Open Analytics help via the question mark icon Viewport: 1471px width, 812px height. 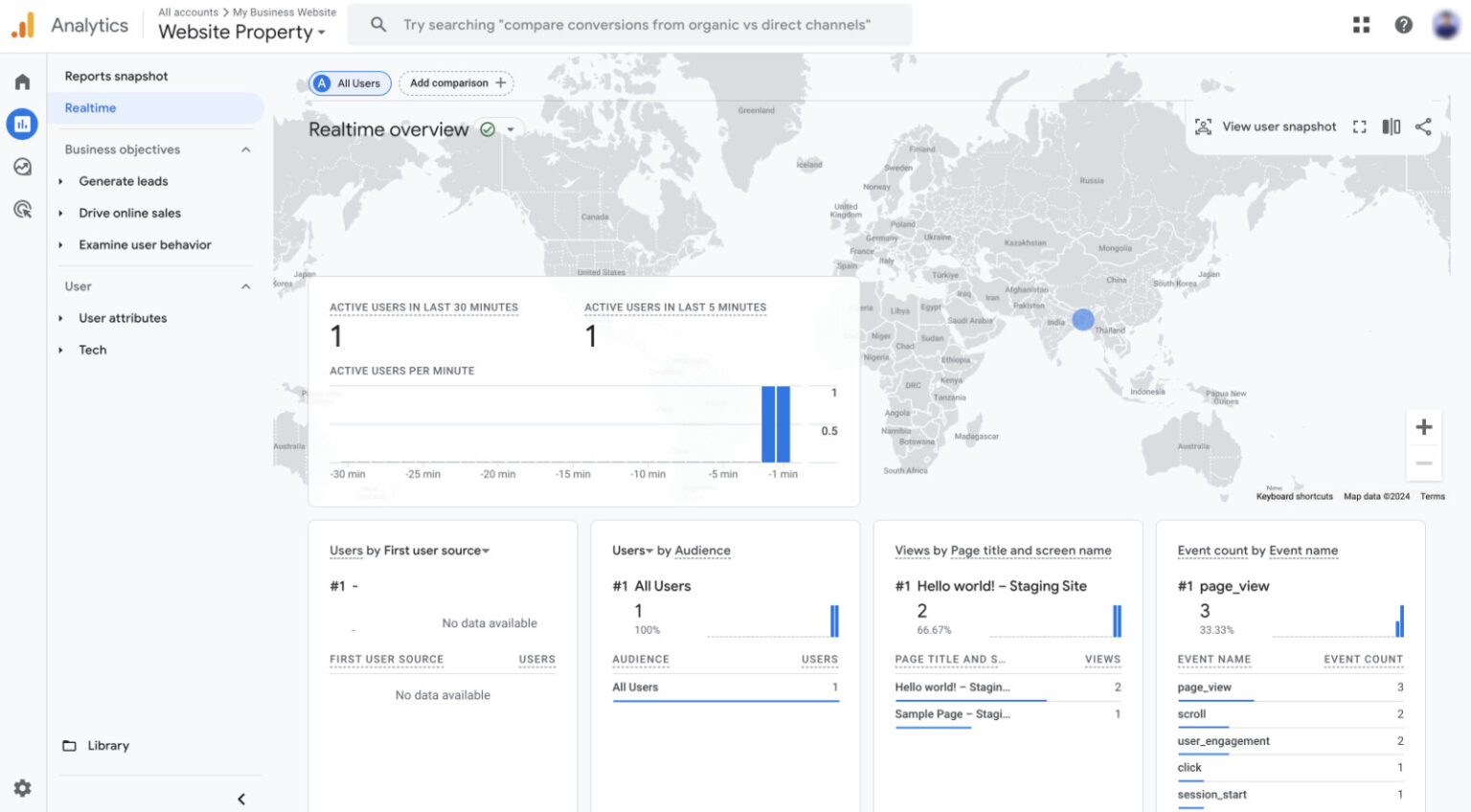(1403, 24)
